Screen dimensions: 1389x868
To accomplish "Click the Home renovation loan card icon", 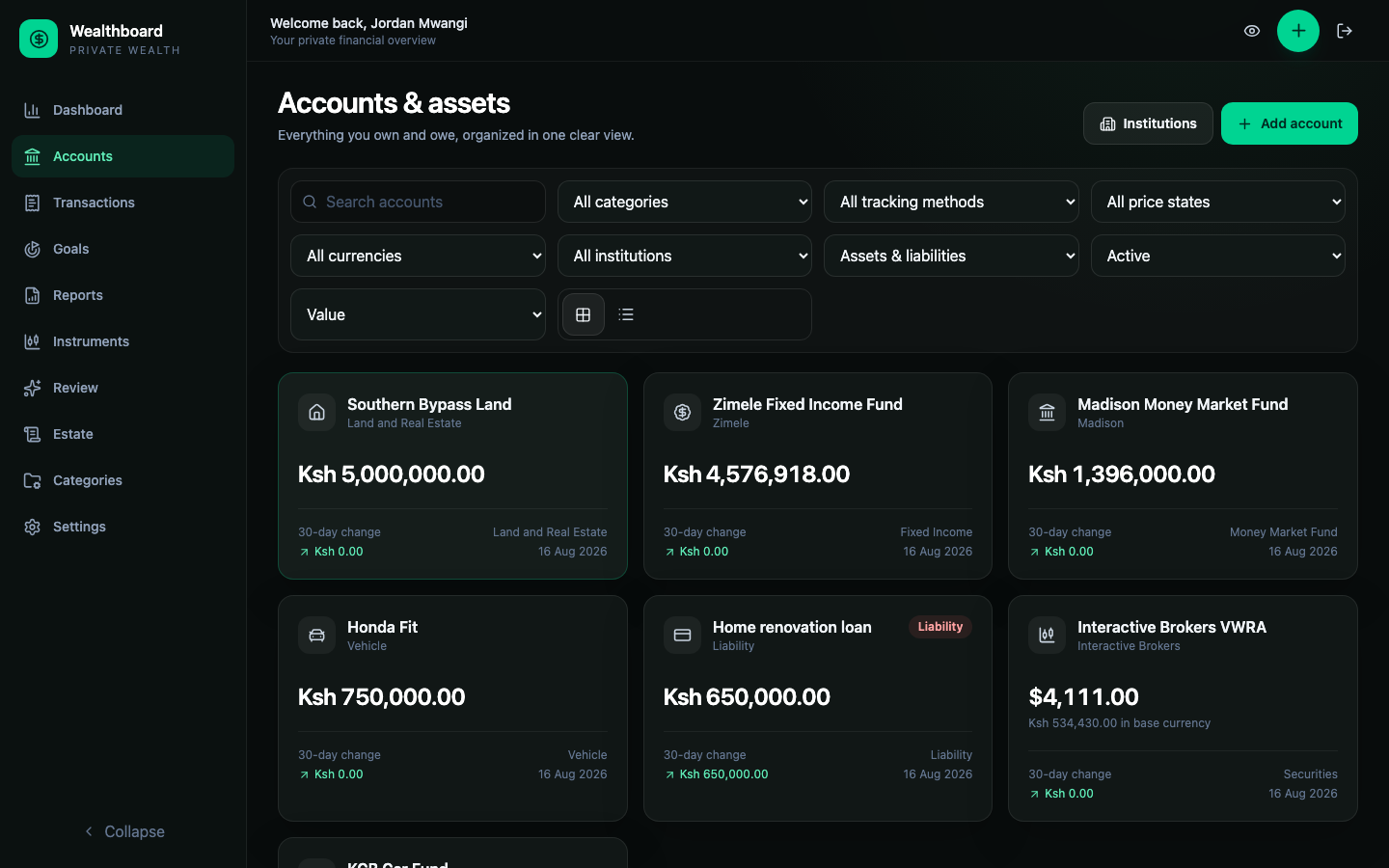I will click(x=682, y=636).
